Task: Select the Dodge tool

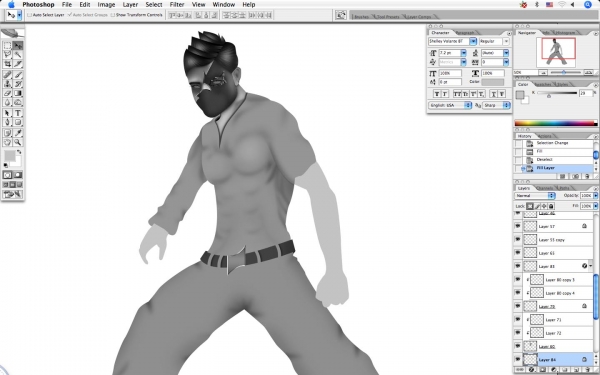Action: 18,102
